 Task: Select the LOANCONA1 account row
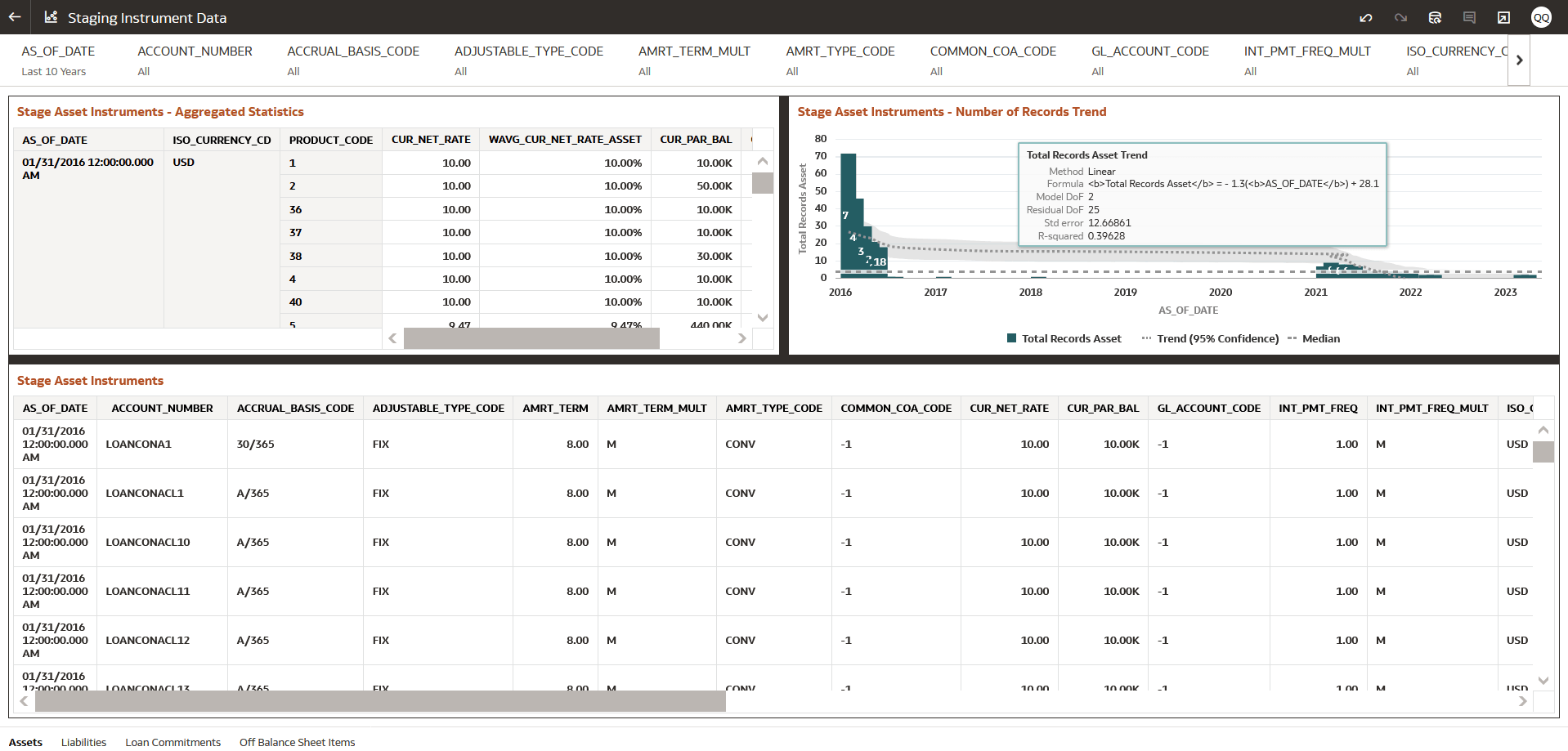coord(138,444)
